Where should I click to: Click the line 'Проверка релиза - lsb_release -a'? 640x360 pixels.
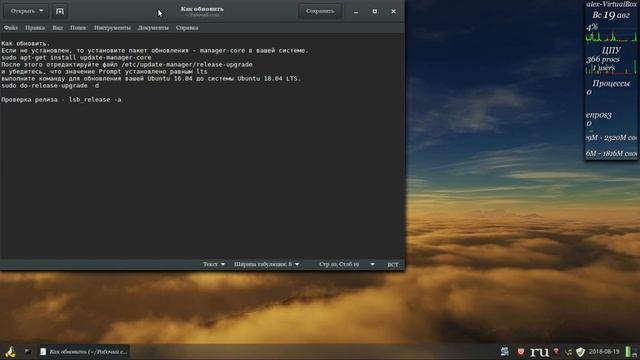click(x=61, y=100)
